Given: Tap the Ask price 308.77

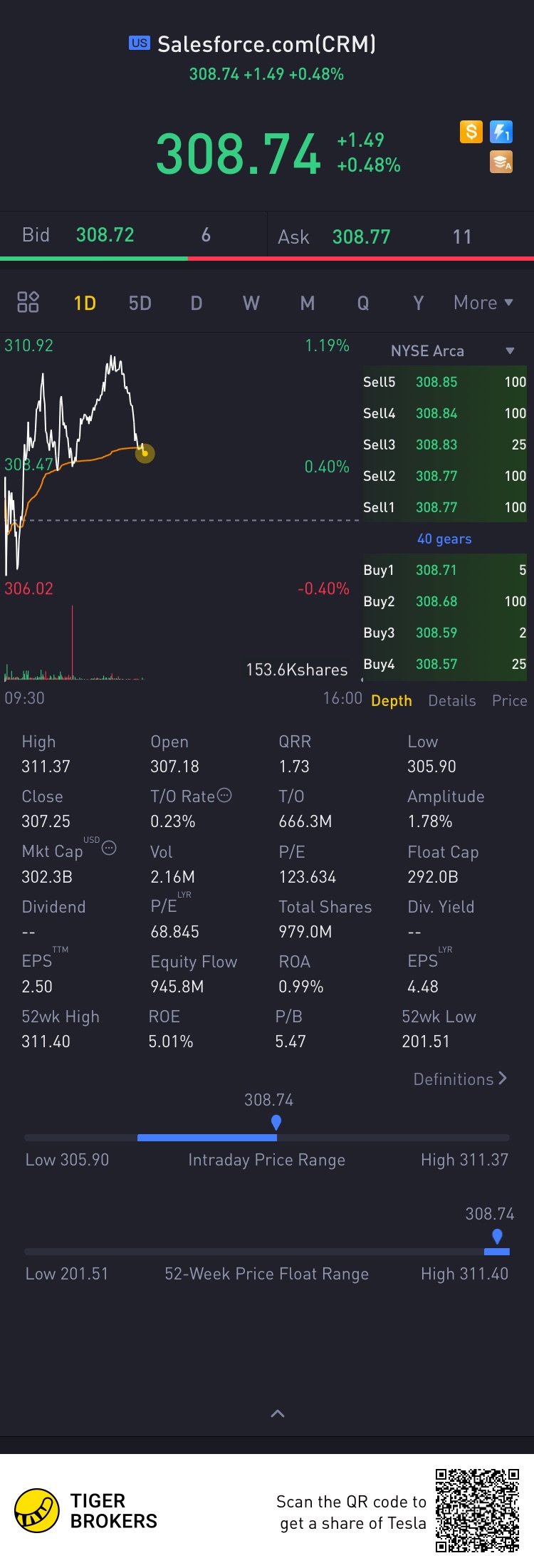Looking at the screenshot, I should (x=362, y=237).
